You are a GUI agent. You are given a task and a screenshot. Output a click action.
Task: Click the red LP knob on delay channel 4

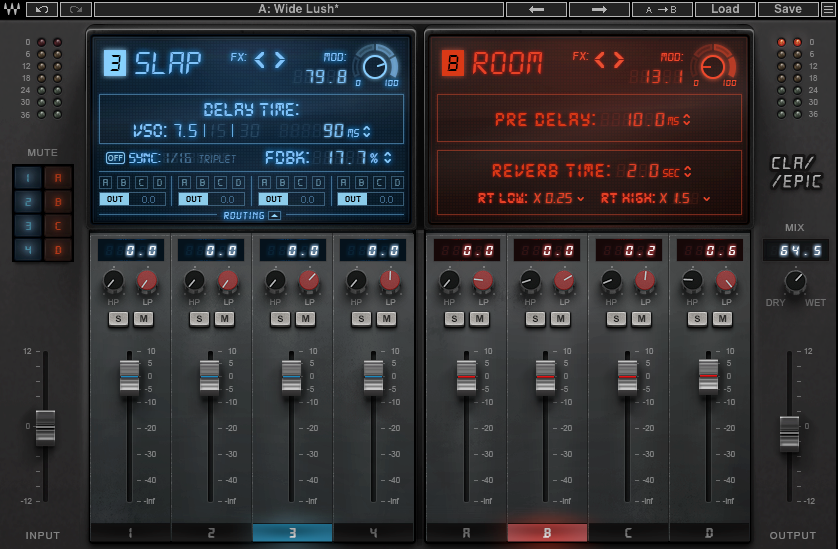(x=390, y=281)
